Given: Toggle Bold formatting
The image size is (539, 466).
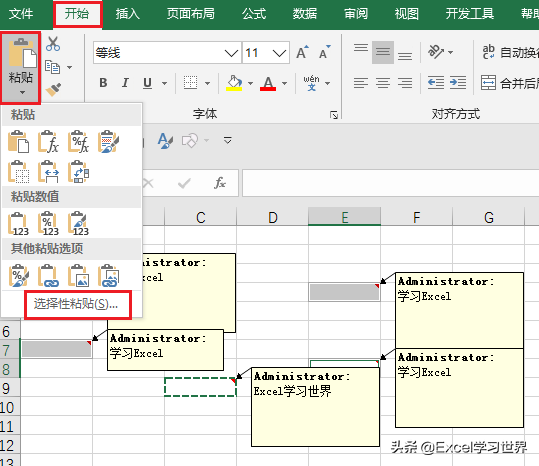Looking at the screenshot, I should (x=103, y=83).
